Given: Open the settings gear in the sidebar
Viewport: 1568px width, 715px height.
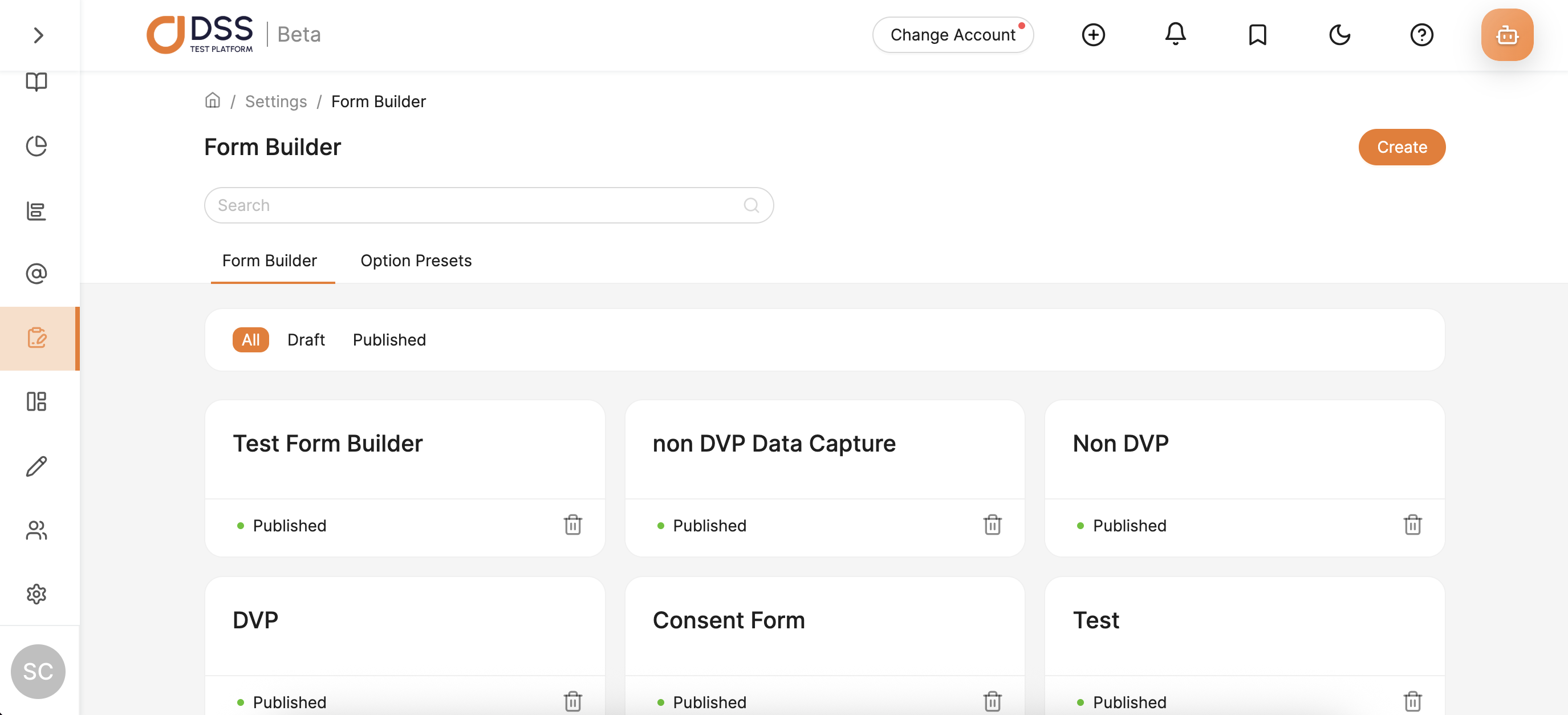Looking at the screenshot, I should [36, 594].
